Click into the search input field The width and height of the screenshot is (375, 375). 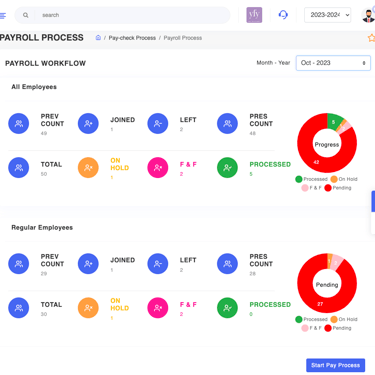[x=132, y=15]
